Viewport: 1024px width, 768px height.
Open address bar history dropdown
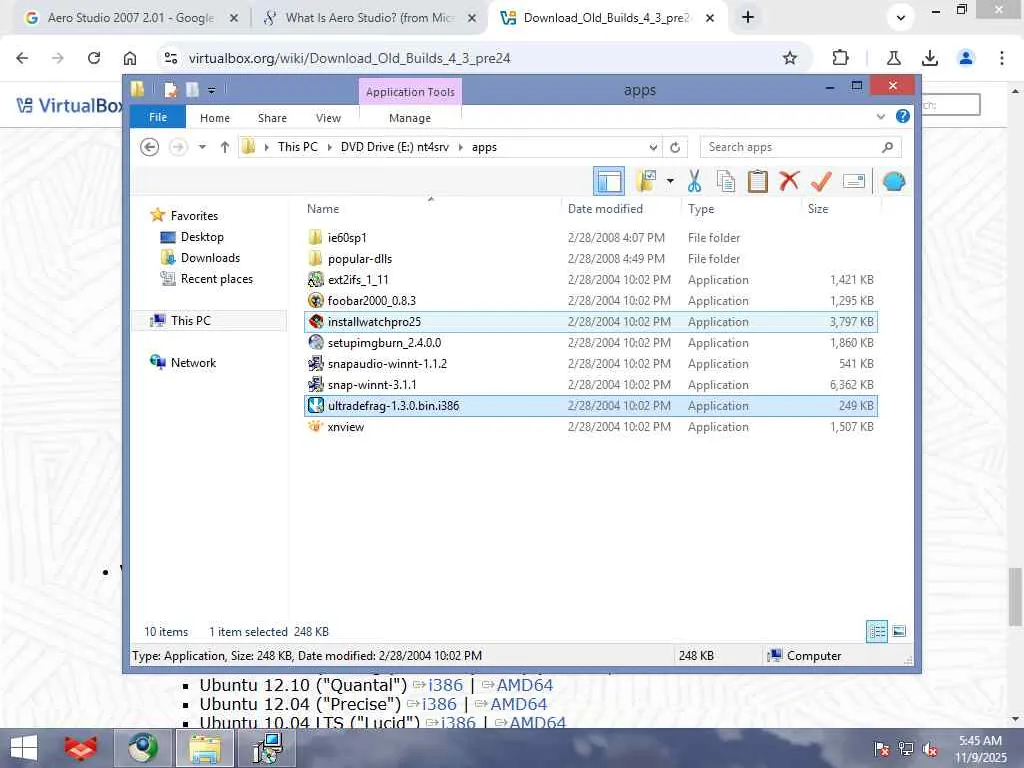[x=653, y=147]
